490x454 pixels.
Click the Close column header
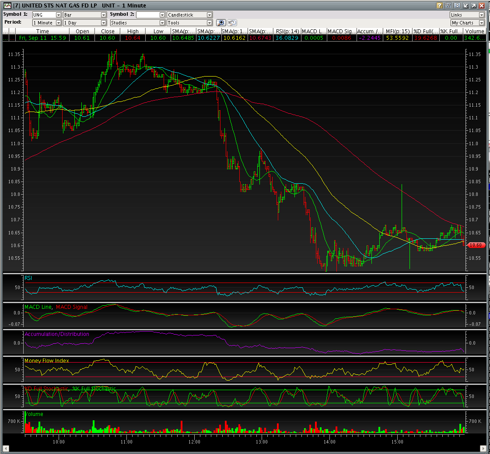[x=107, y=31]
